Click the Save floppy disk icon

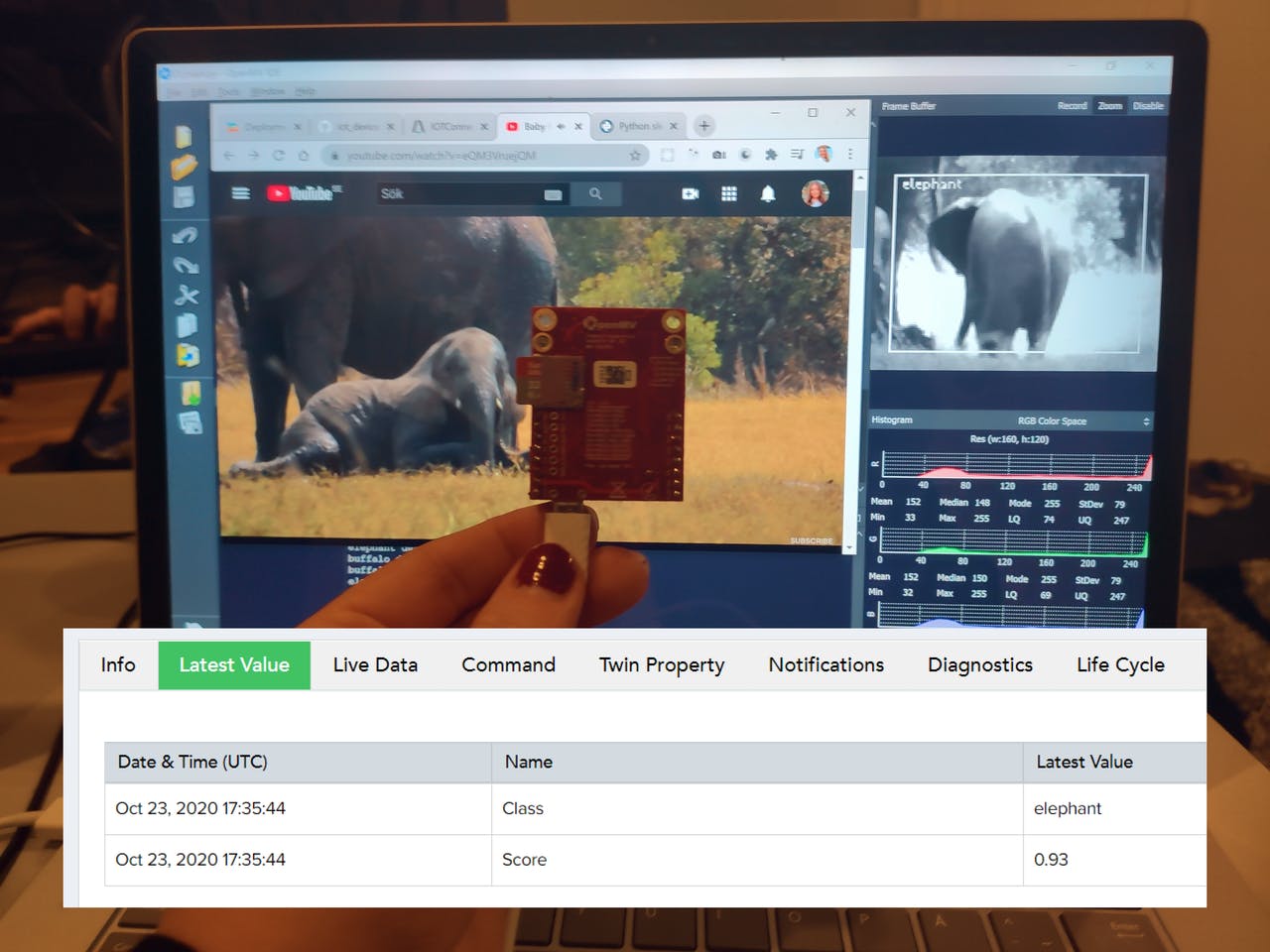click(x=185, y=197)
